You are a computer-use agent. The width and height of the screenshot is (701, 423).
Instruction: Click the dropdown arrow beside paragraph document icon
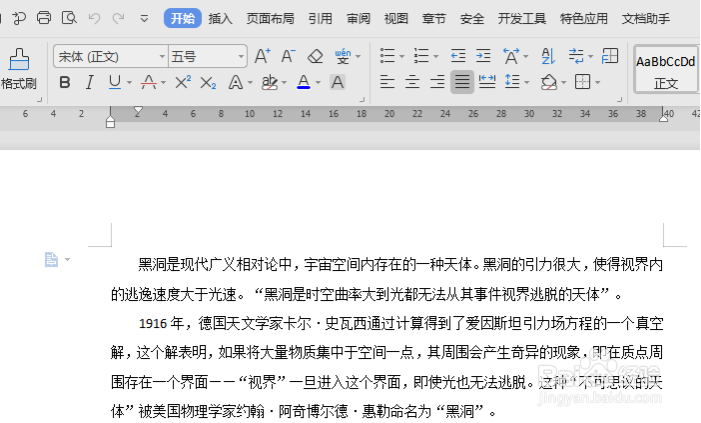(x=67, y=259)
